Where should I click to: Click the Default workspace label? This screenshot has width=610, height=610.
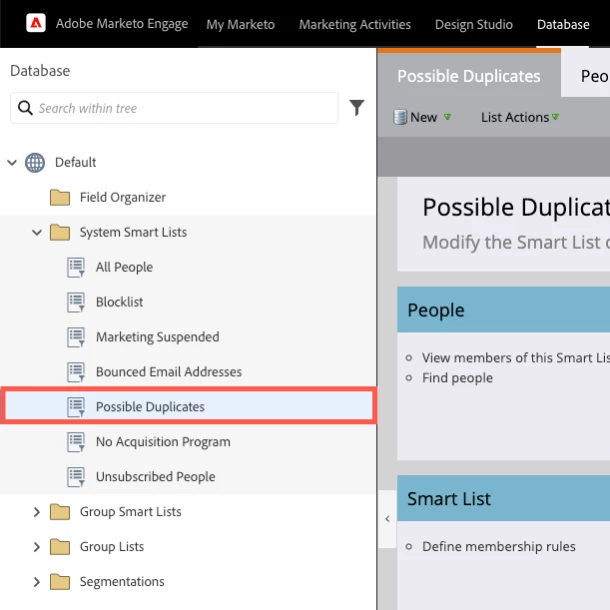point(75,162)
